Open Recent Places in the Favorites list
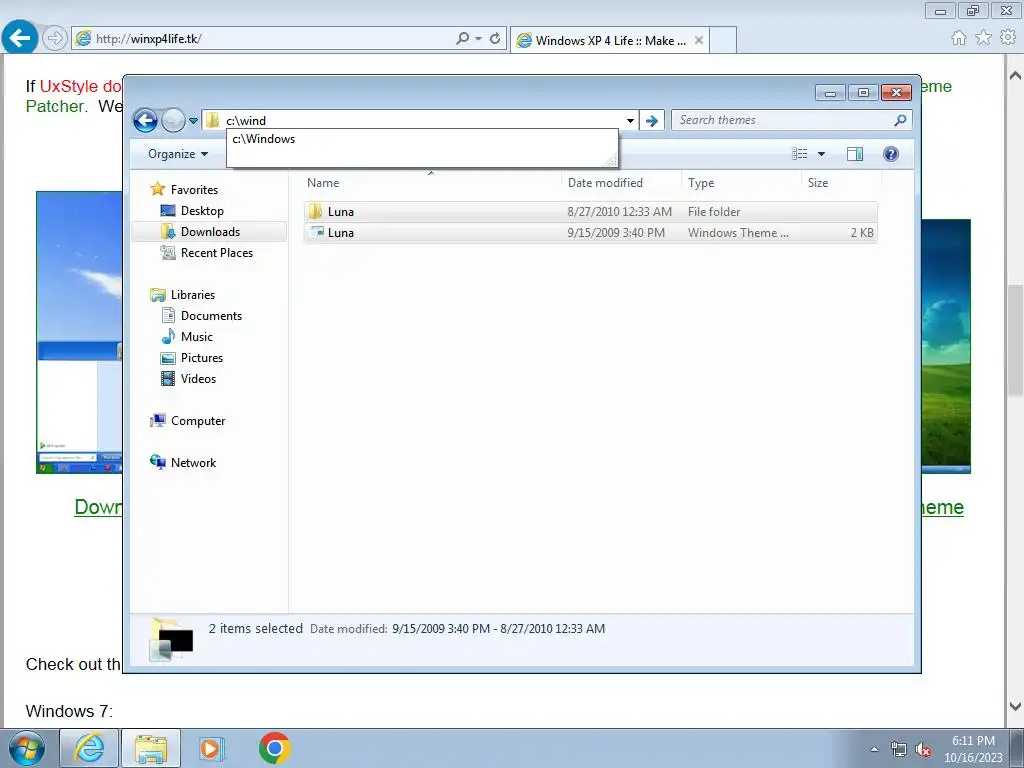The height and width of the screenshot is (768, 1024). [x=217, y=253]
